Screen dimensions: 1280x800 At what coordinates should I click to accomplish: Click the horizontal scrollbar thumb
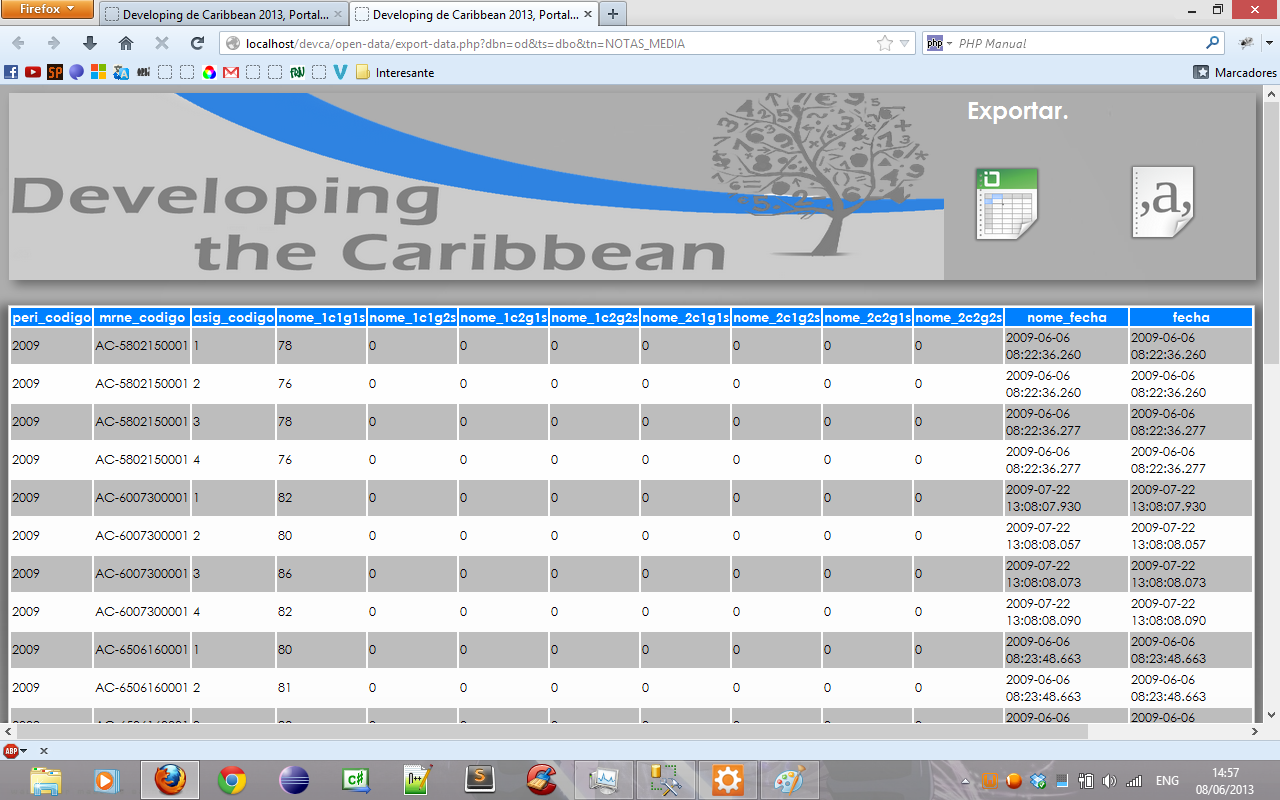click(551, 731)
